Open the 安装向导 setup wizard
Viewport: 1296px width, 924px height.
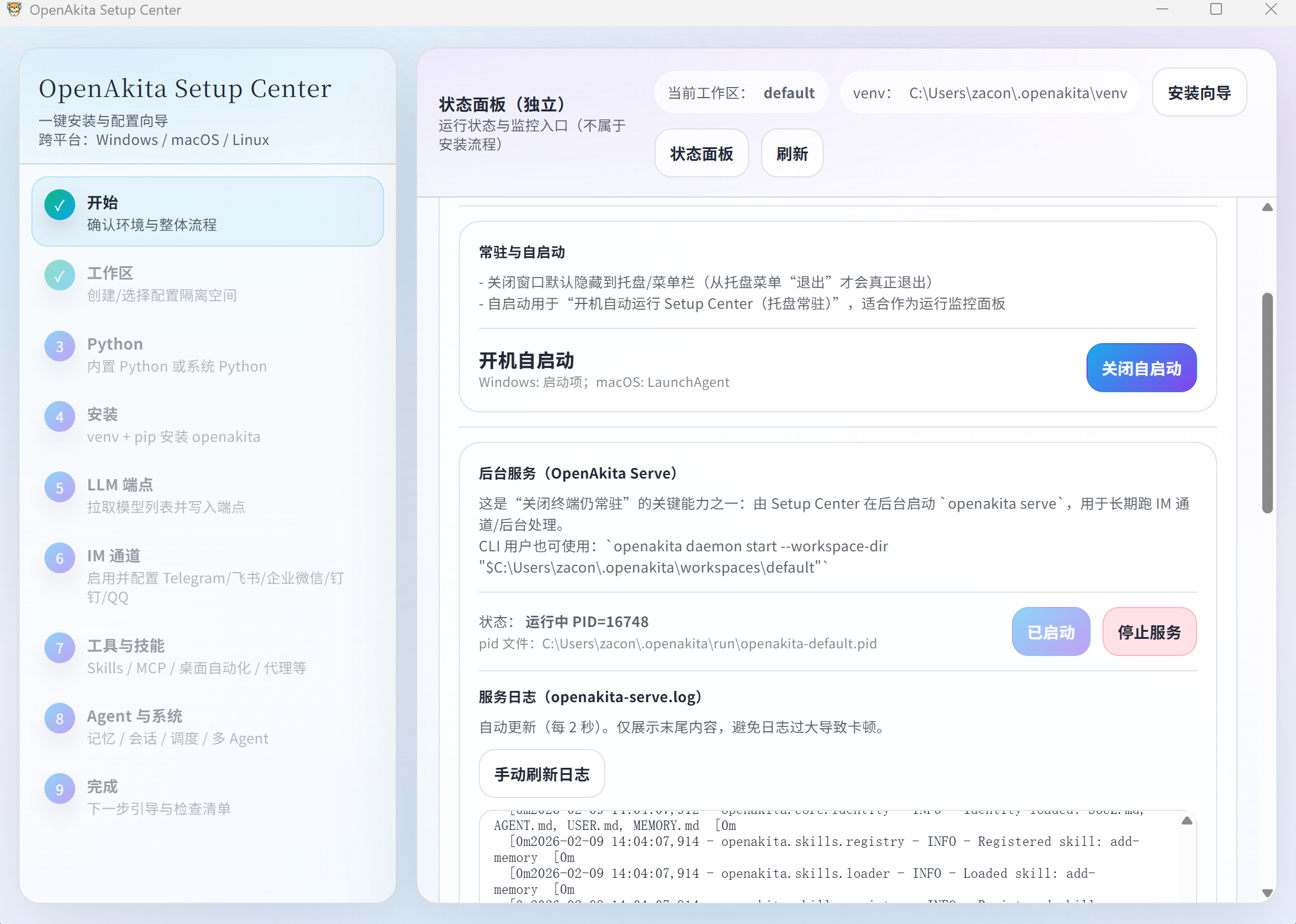1199,93
